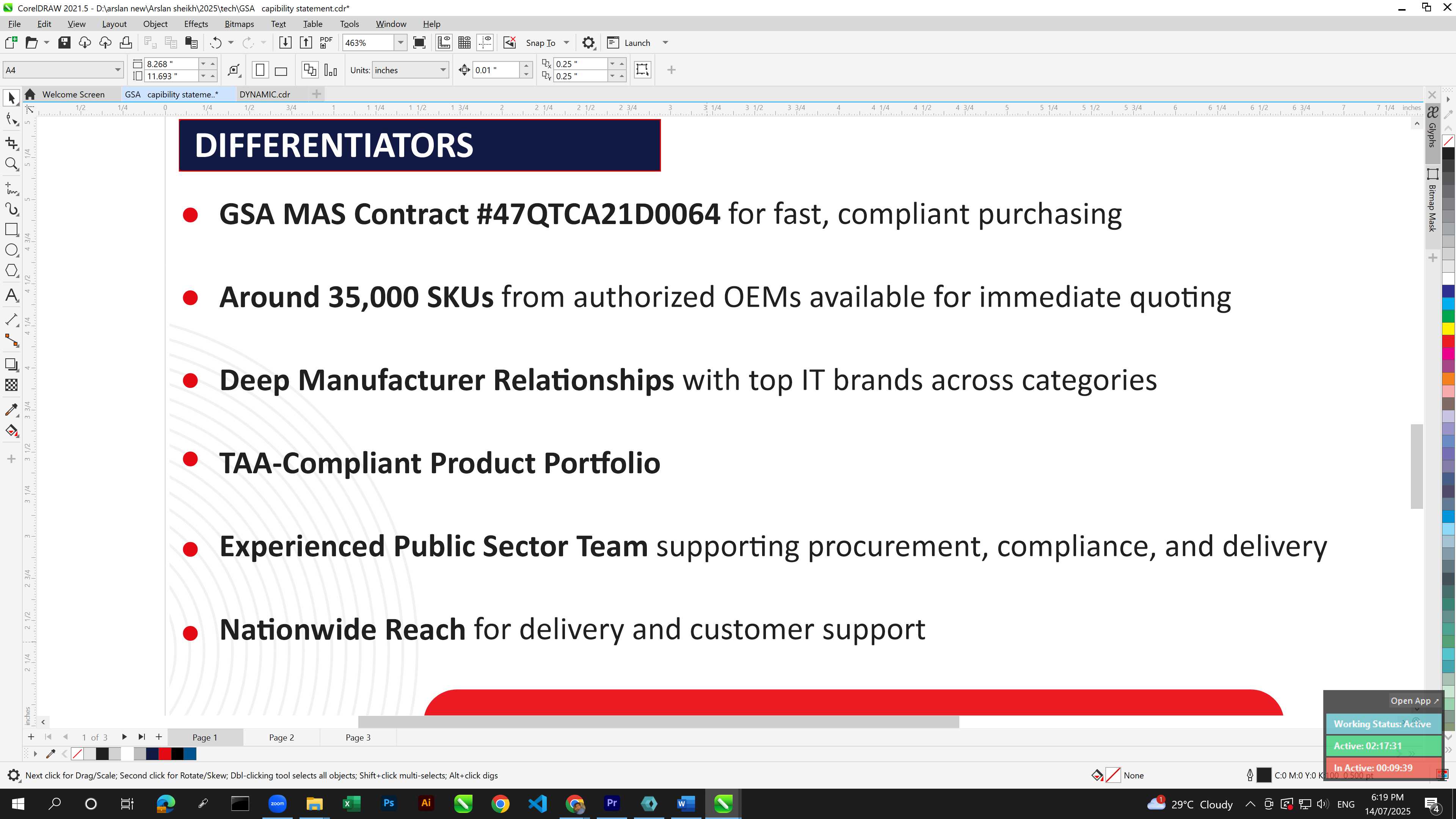Select the Text tool
Viewport: 1456px width, 819px height.
[x=11, y=295]
